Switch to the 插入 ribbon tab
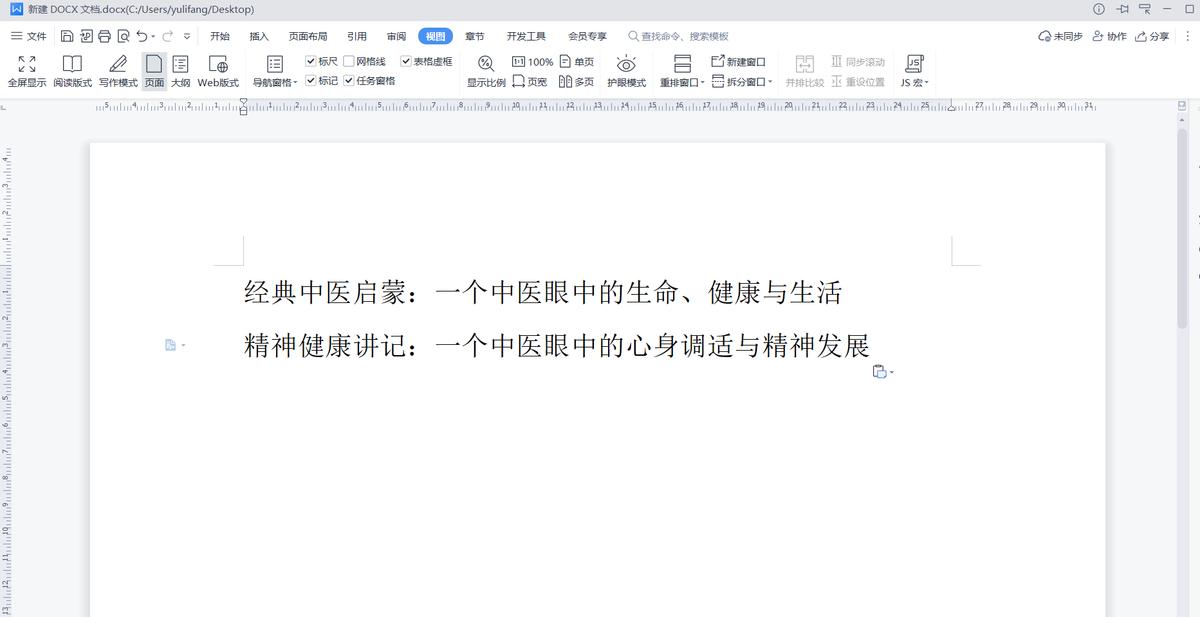Image resolution: width=1200 pixels, height=617 pixels. (x=258, y=35)
